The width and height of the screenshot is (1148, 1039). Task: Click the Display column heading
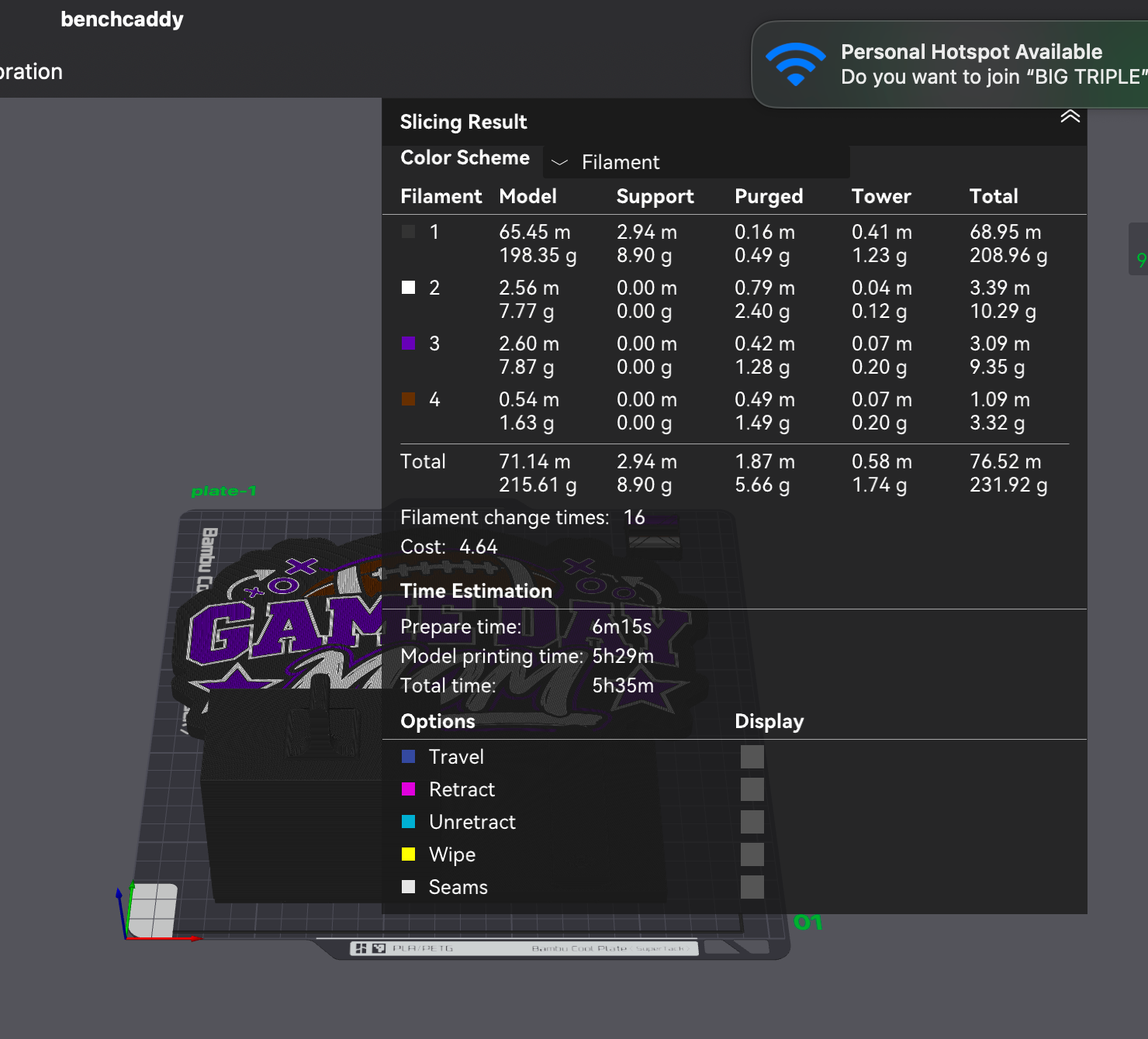pyautogui.click(x=769, y=721)
